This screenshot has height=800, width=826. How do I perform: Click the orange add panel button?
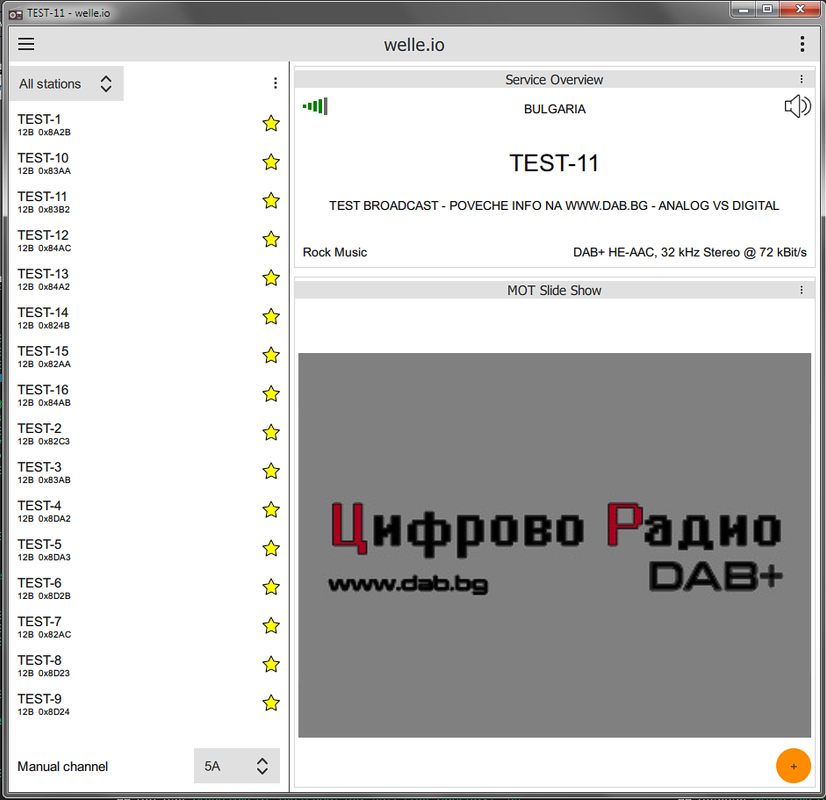793,766
